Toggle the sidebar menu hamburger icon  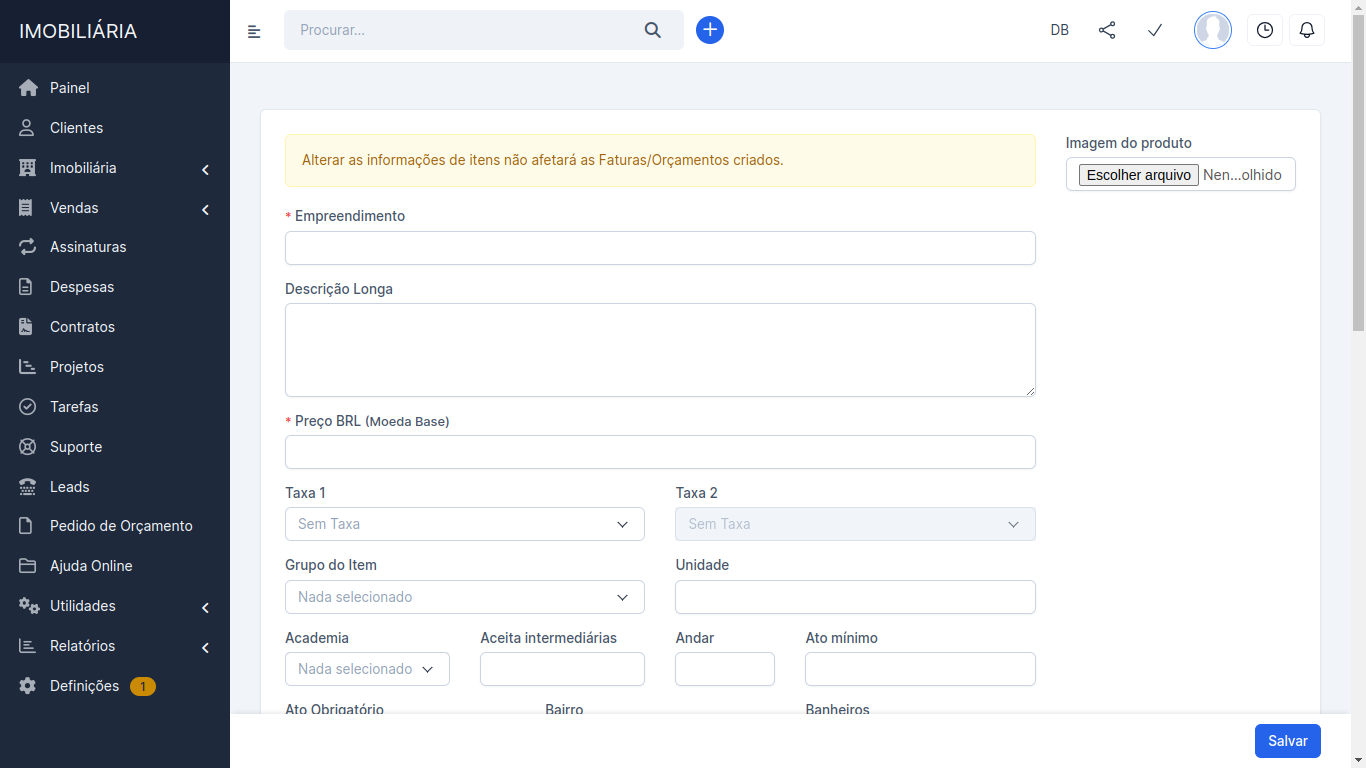pos(254,31)
